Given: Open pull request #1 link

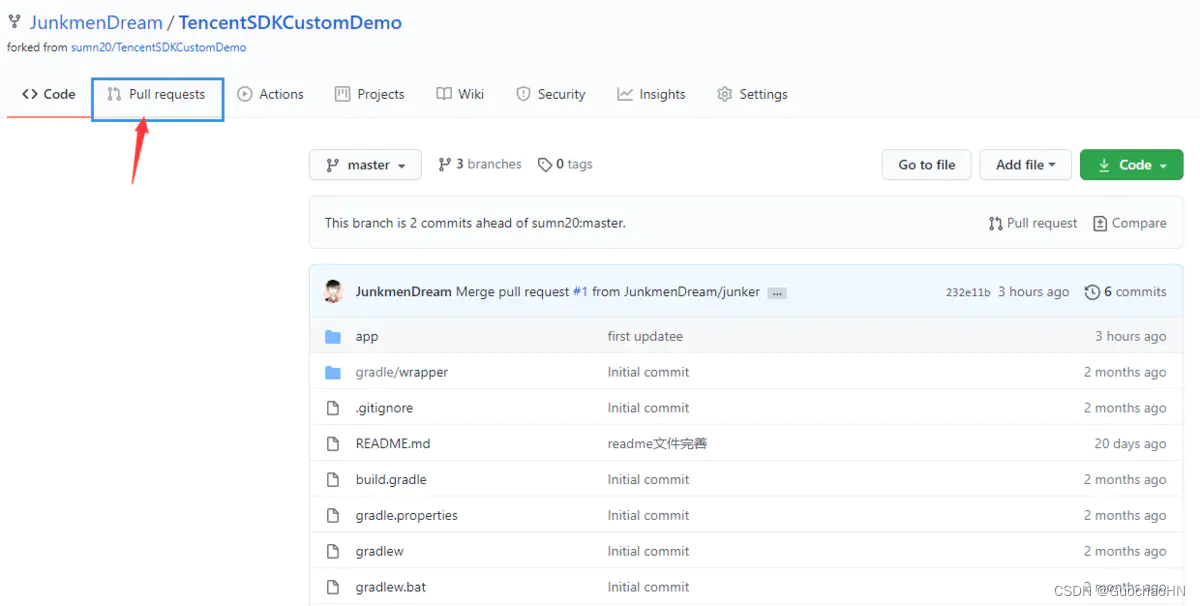Looking at the screenshot, I should (x=580, y=292).
